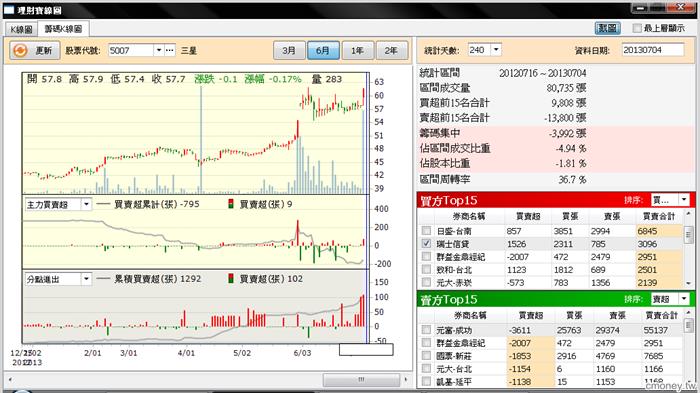Switch to the 籌碼K線圖 tab

63,29
